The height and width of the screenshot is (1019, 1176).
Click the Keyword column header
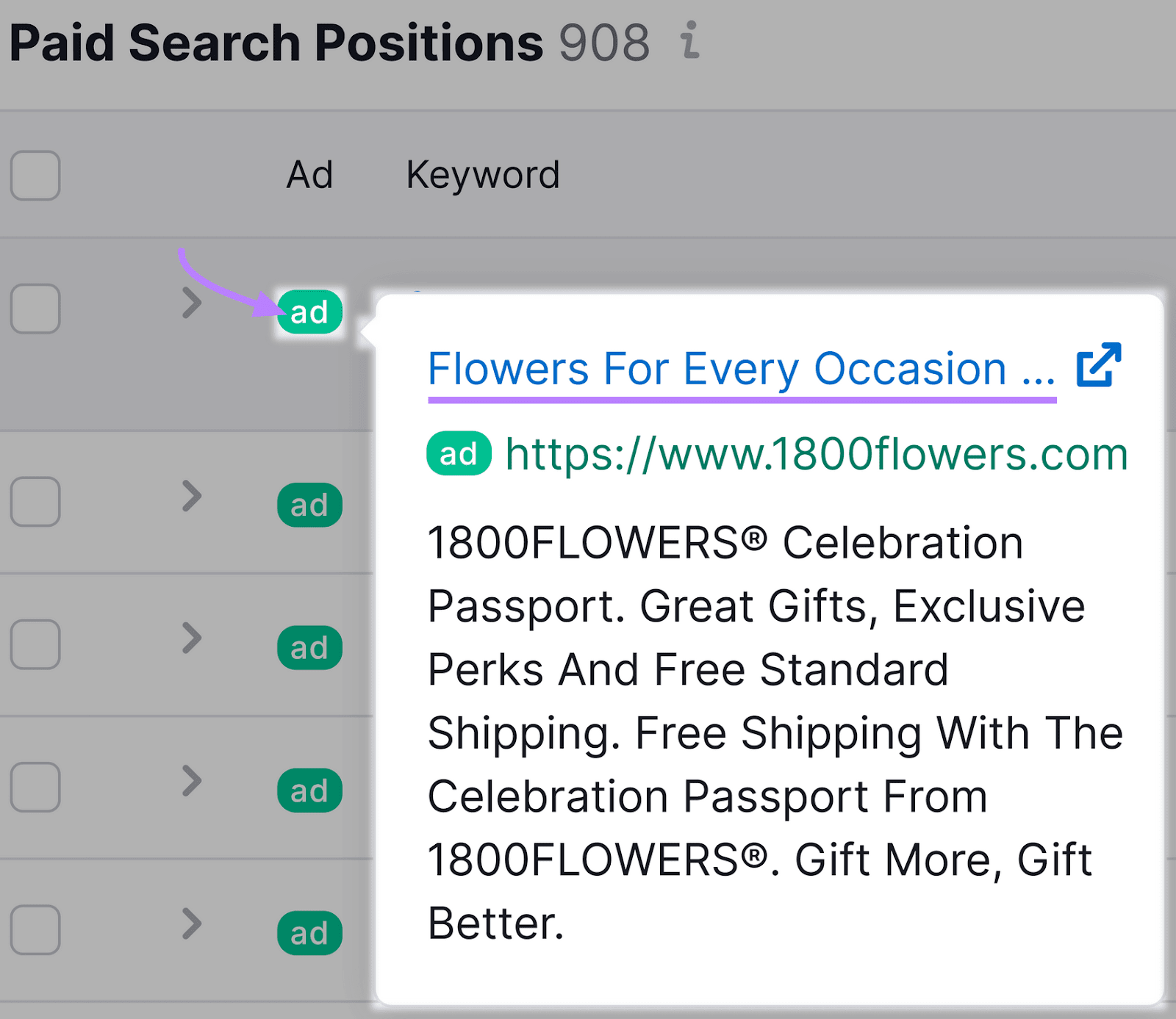tap(482, 175)
